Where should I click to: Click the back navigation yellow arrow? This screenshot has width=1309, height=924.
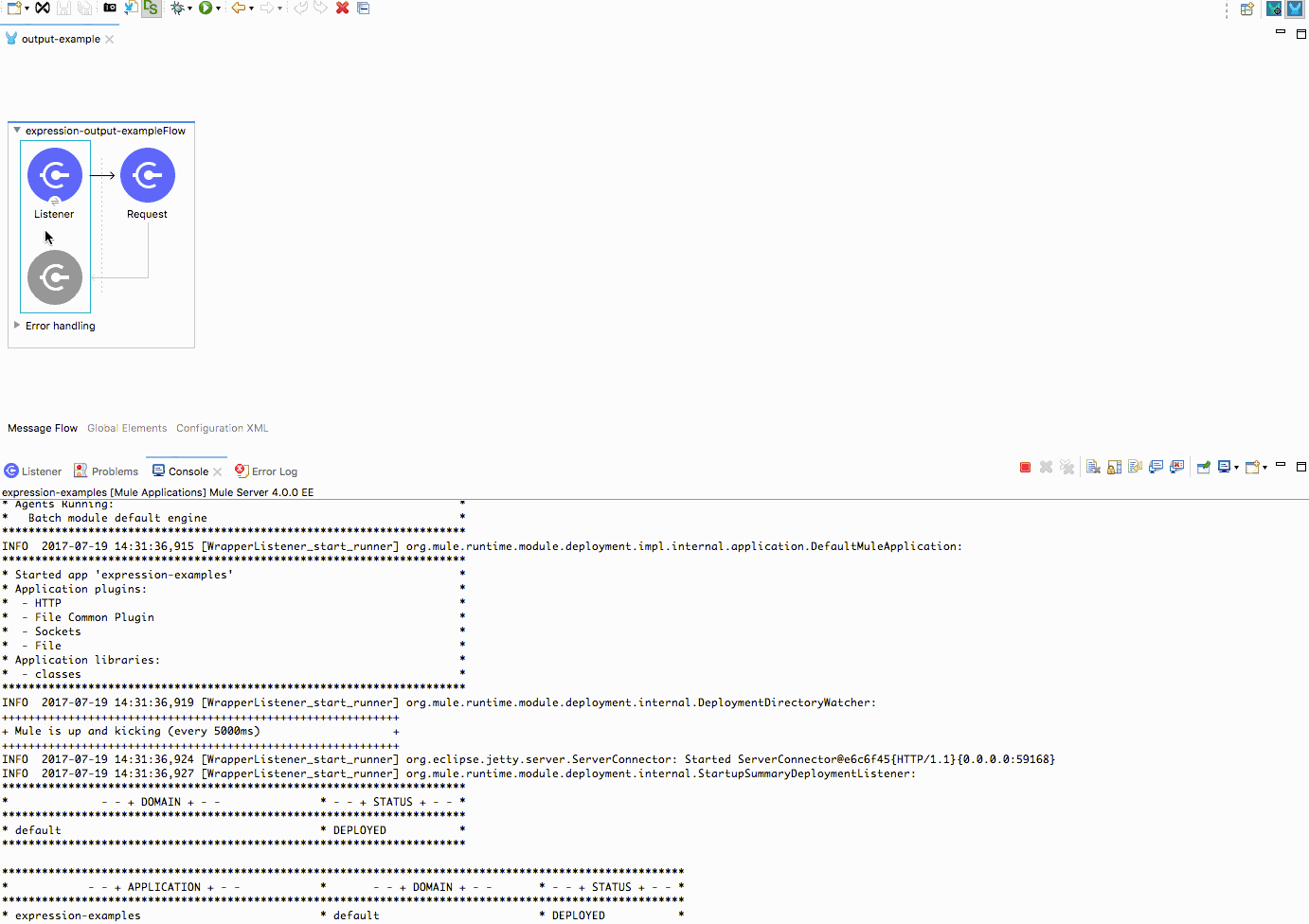tap(238, 9)
